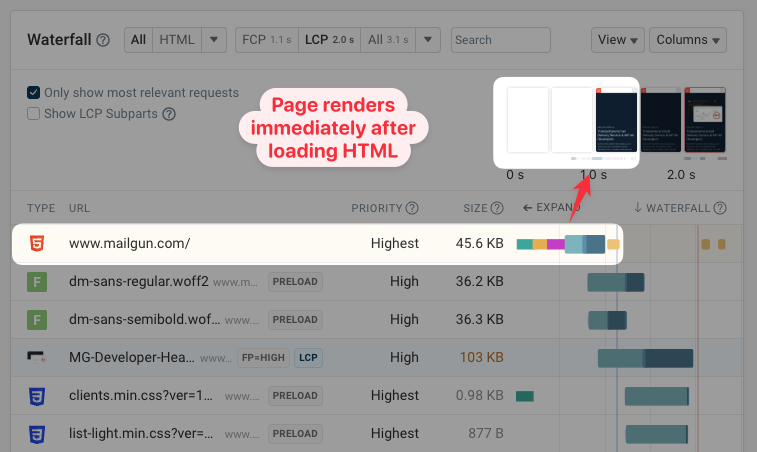This screenshot has width=757, height=452.
Task: Click the CSS icon for clients.min.css
Action: tap(36, 395)
